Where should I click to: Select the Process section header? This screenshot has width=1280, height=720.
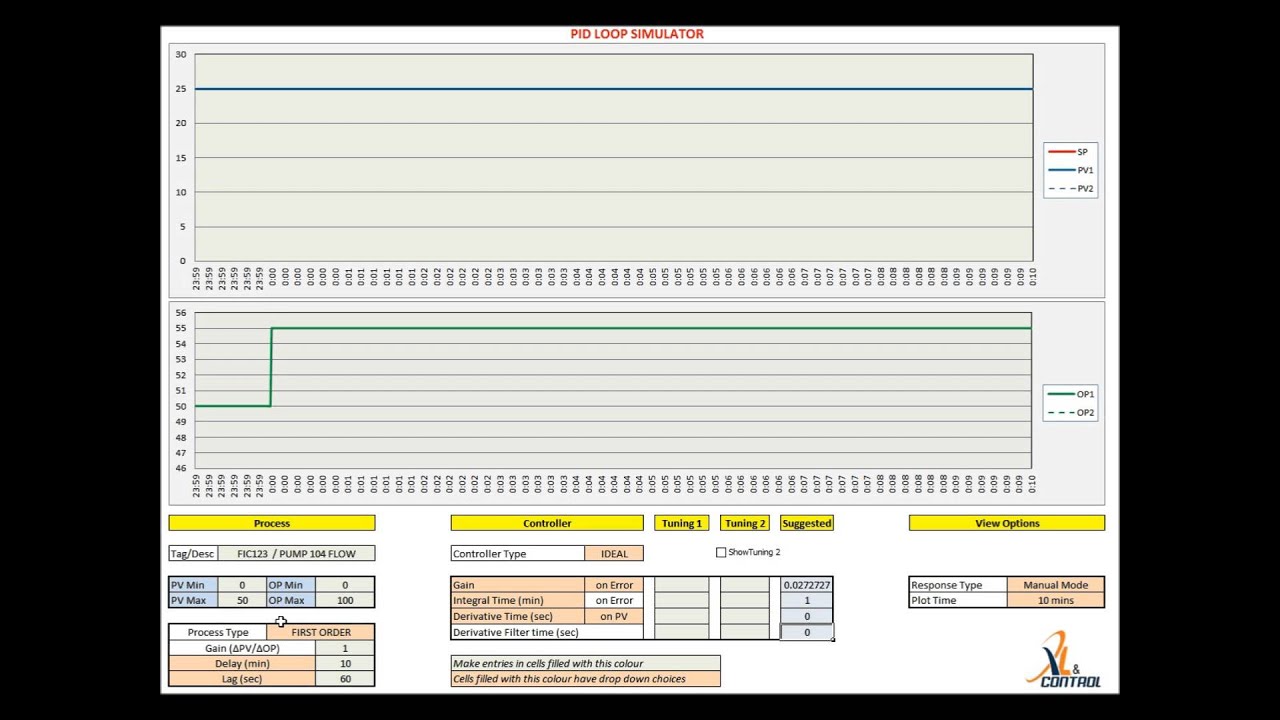coord(272,523)
